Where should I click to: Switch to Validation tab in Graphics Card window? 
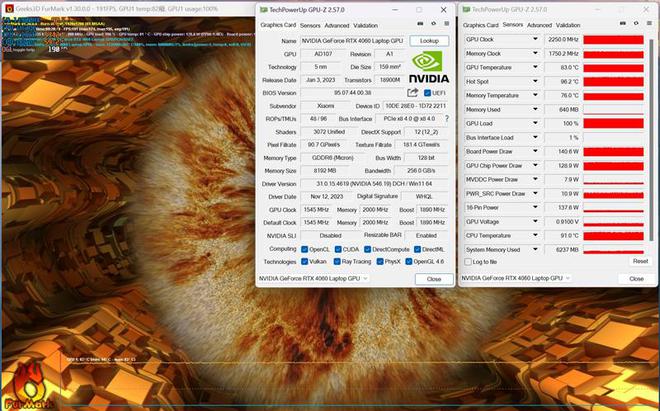pyautogui.click(x=365, y=25)
